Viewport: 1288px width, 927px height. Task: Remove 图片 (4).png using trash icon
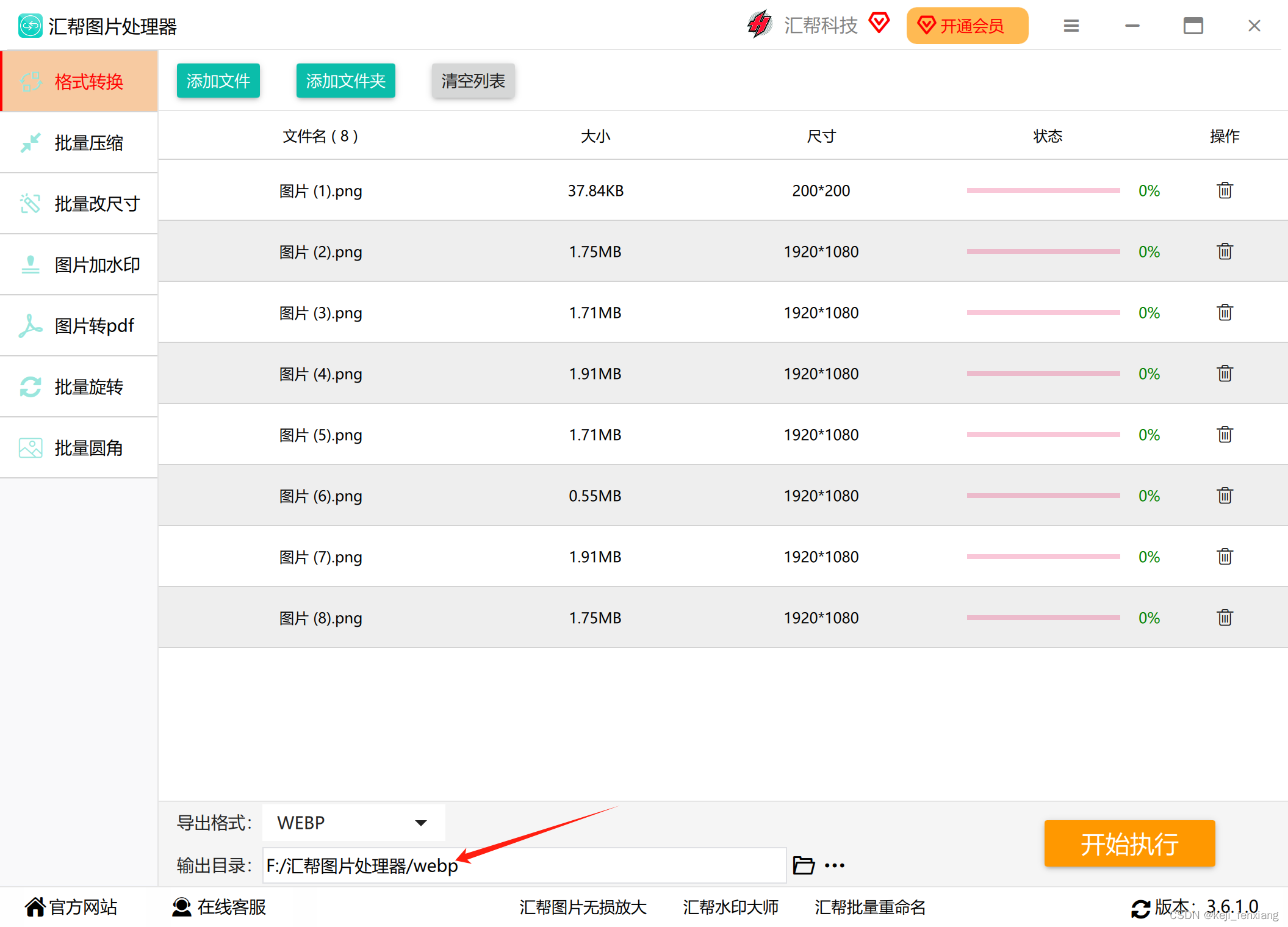(x=1225, y=373)
